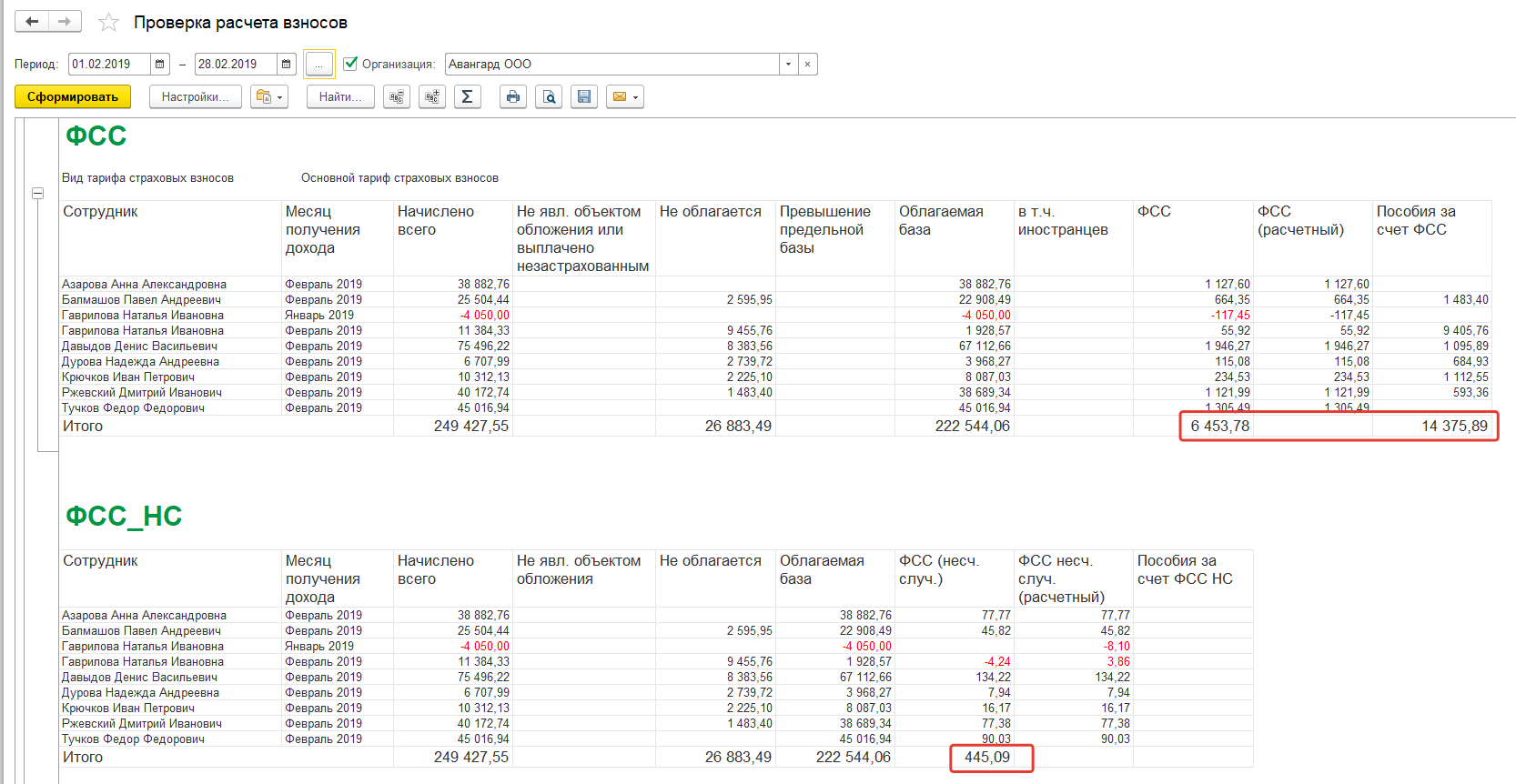
Task: Click the forward navigation arrow
Action: click(65, 22)
